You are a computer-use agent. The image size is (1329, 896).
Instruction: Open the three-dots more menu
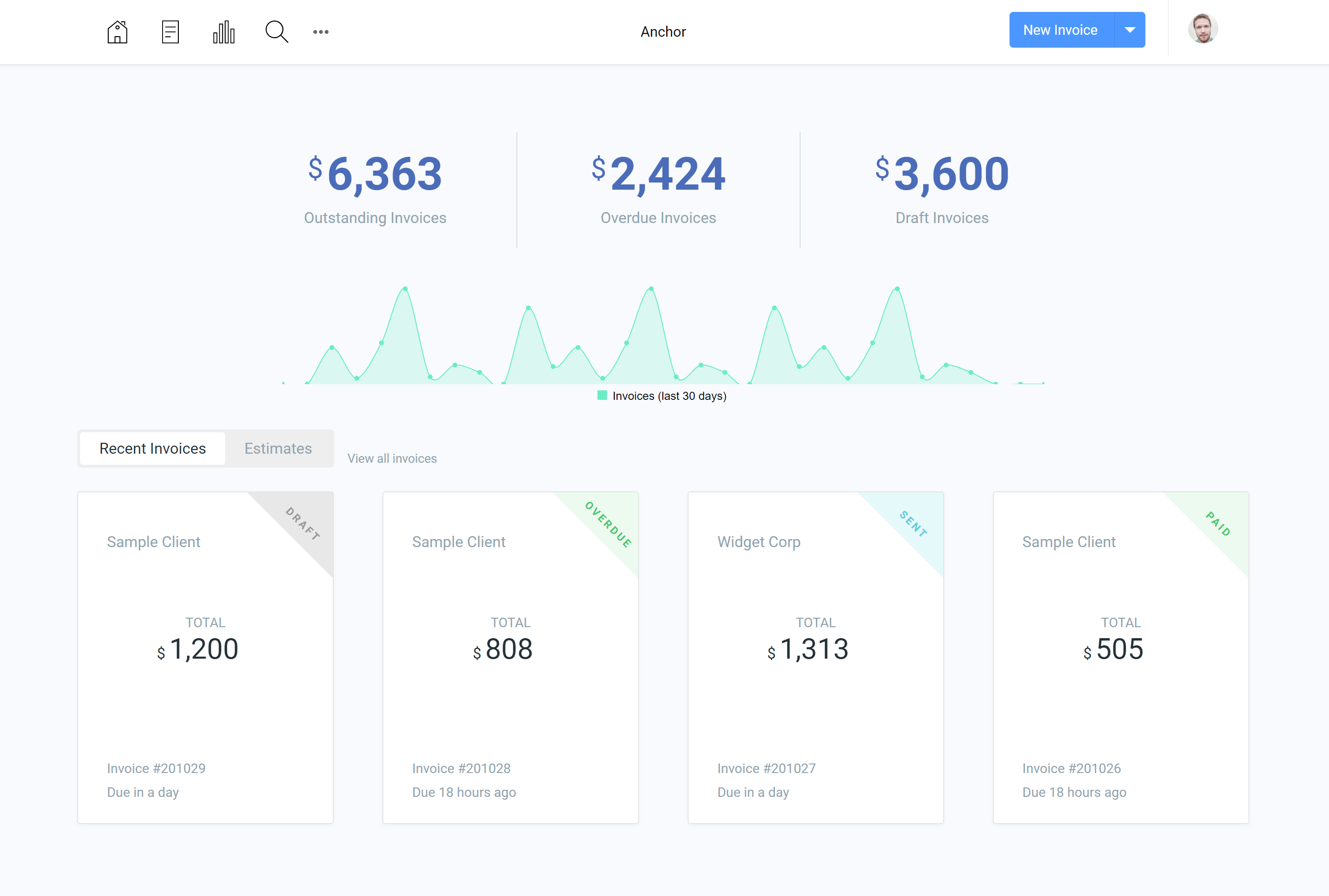click(320, 32)
